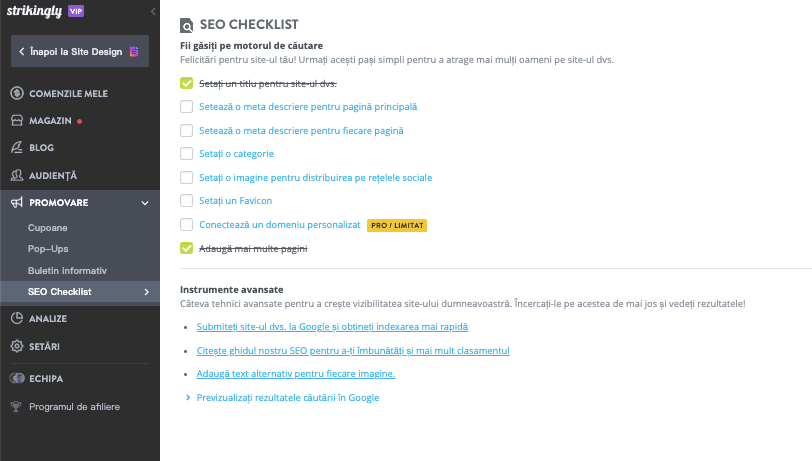The width and height of the screenshot is (812, 461).
Task: Collapse the Promovare menu chevron
Action: (145, 203)
